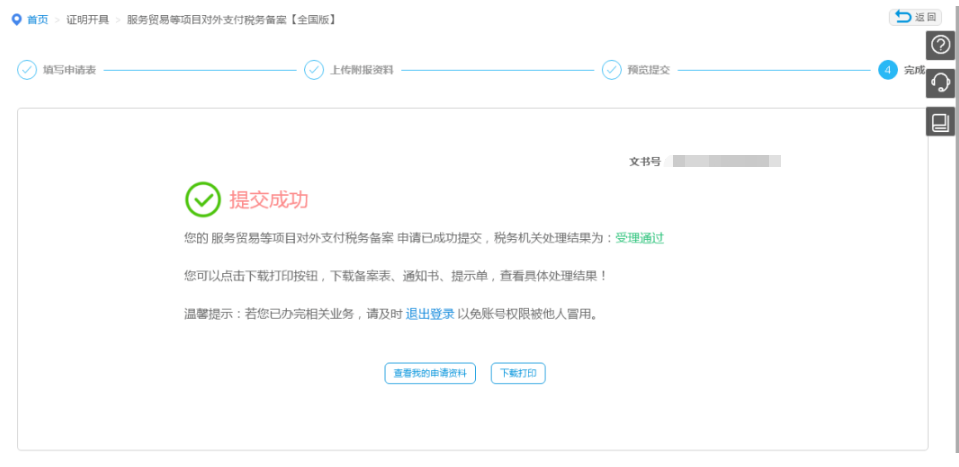Click the green success checkmark icon
The height and width of the screenshot is (467, 959).
202,199
